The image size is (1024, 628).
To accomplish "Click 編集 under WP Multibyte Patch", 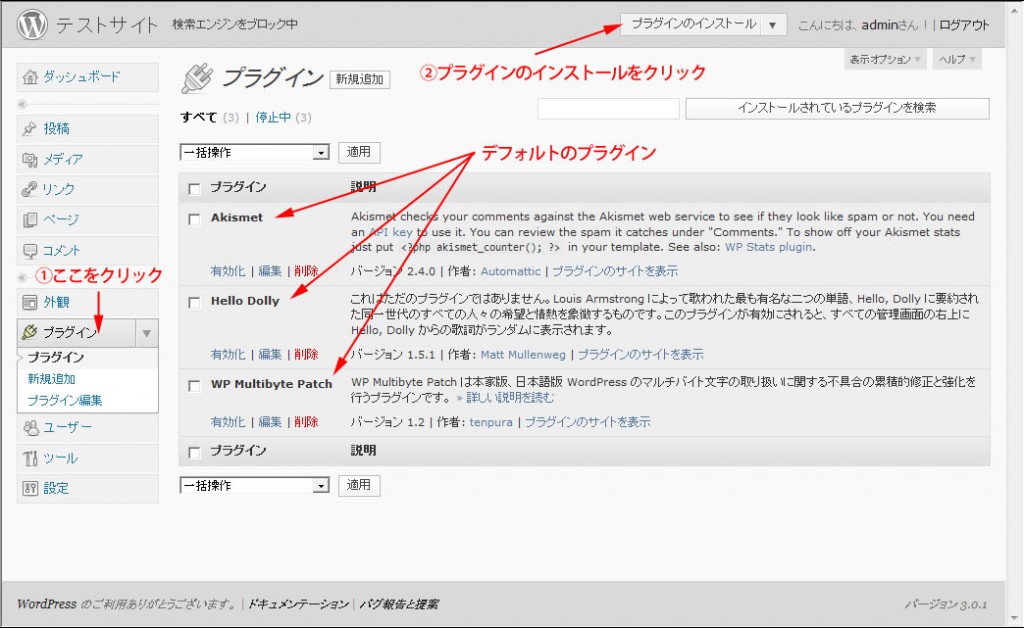I will pos(270,422).
